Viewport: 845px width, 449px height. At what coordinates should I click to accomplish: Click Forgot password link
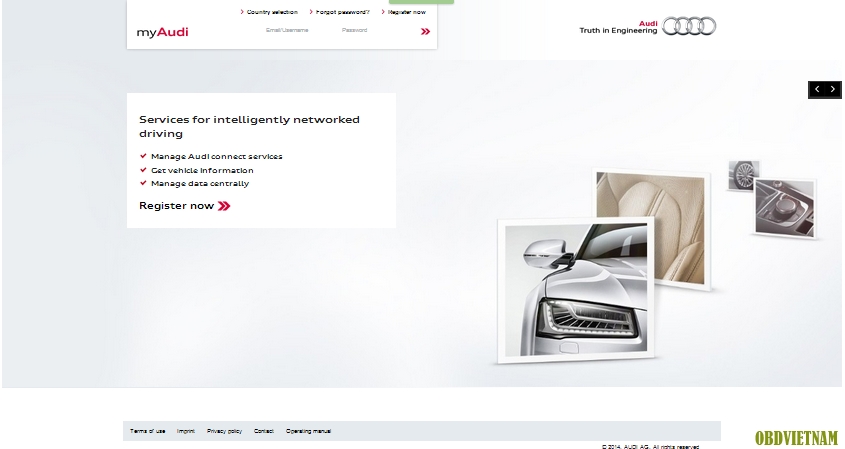(342, 12)
